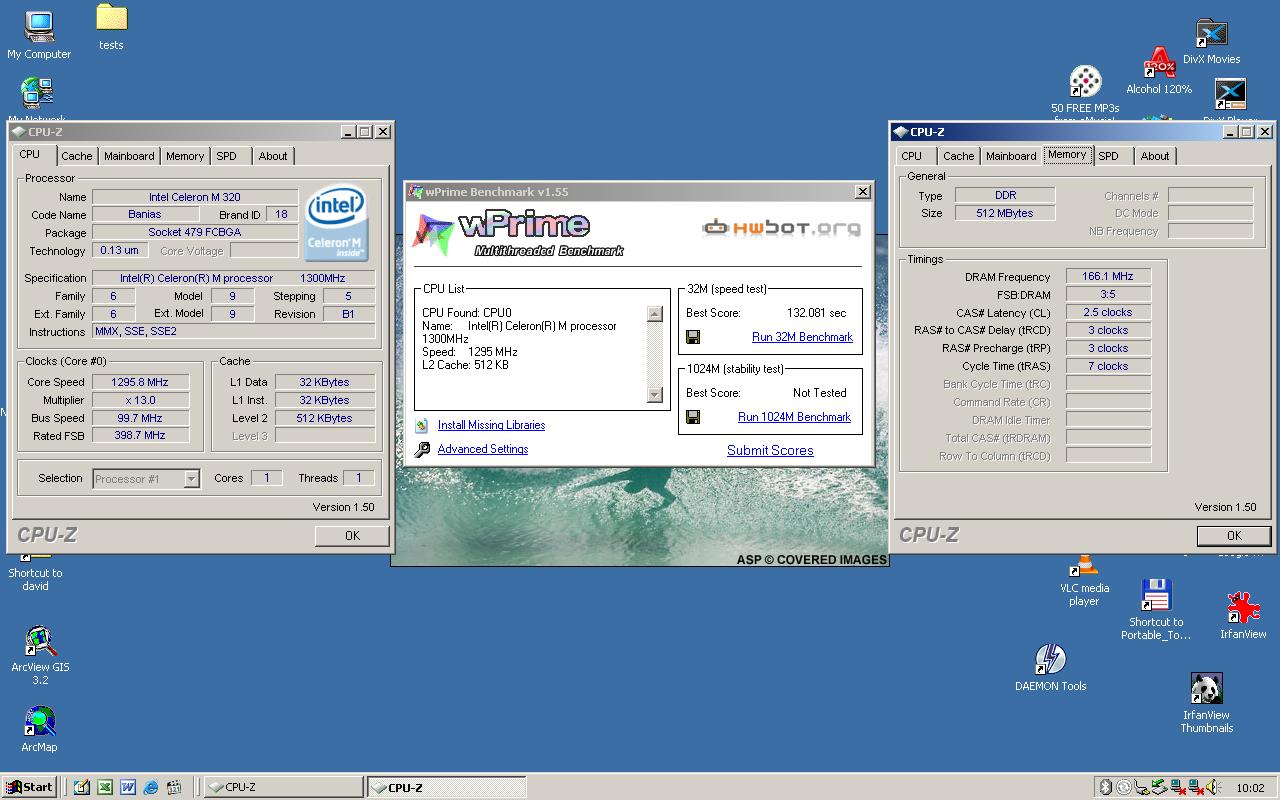
Task: Click save icon beside 32M Best Score
Action: point(693,337)
